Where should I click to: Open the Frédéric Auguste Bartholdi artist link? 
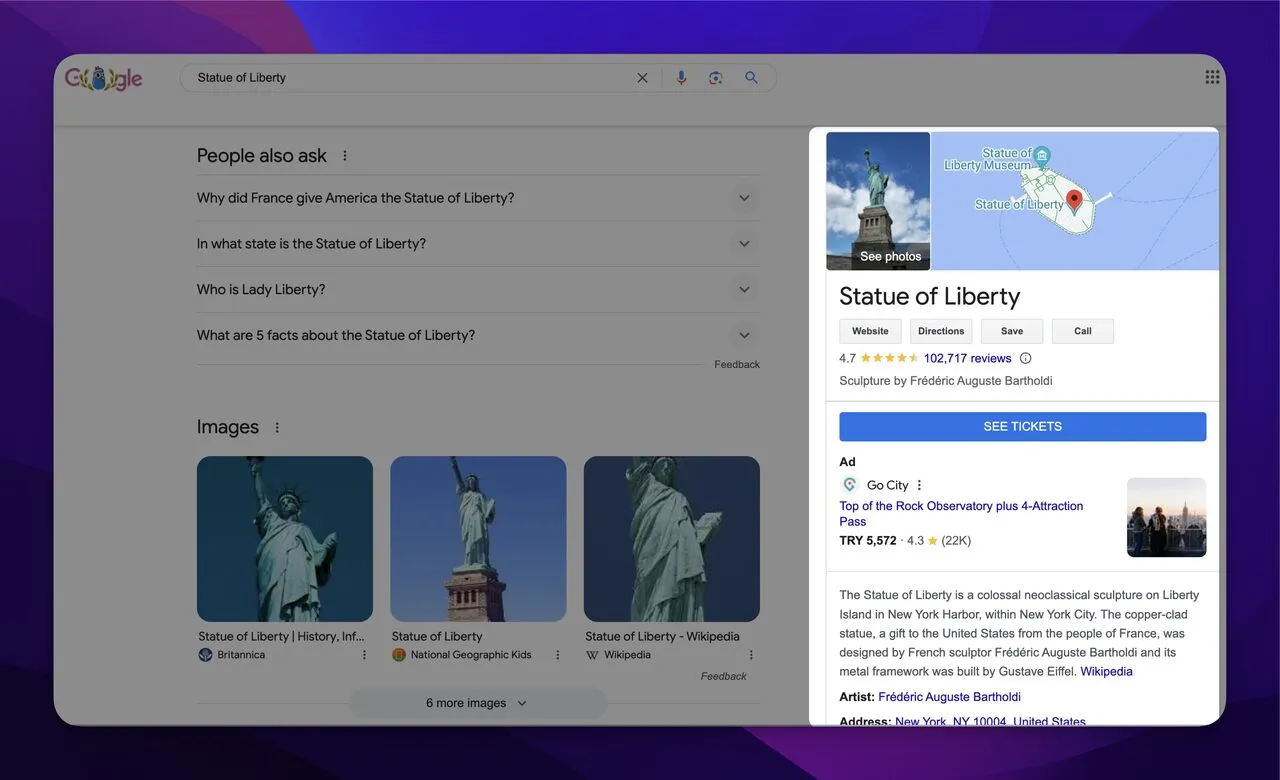tap(949, 697)
